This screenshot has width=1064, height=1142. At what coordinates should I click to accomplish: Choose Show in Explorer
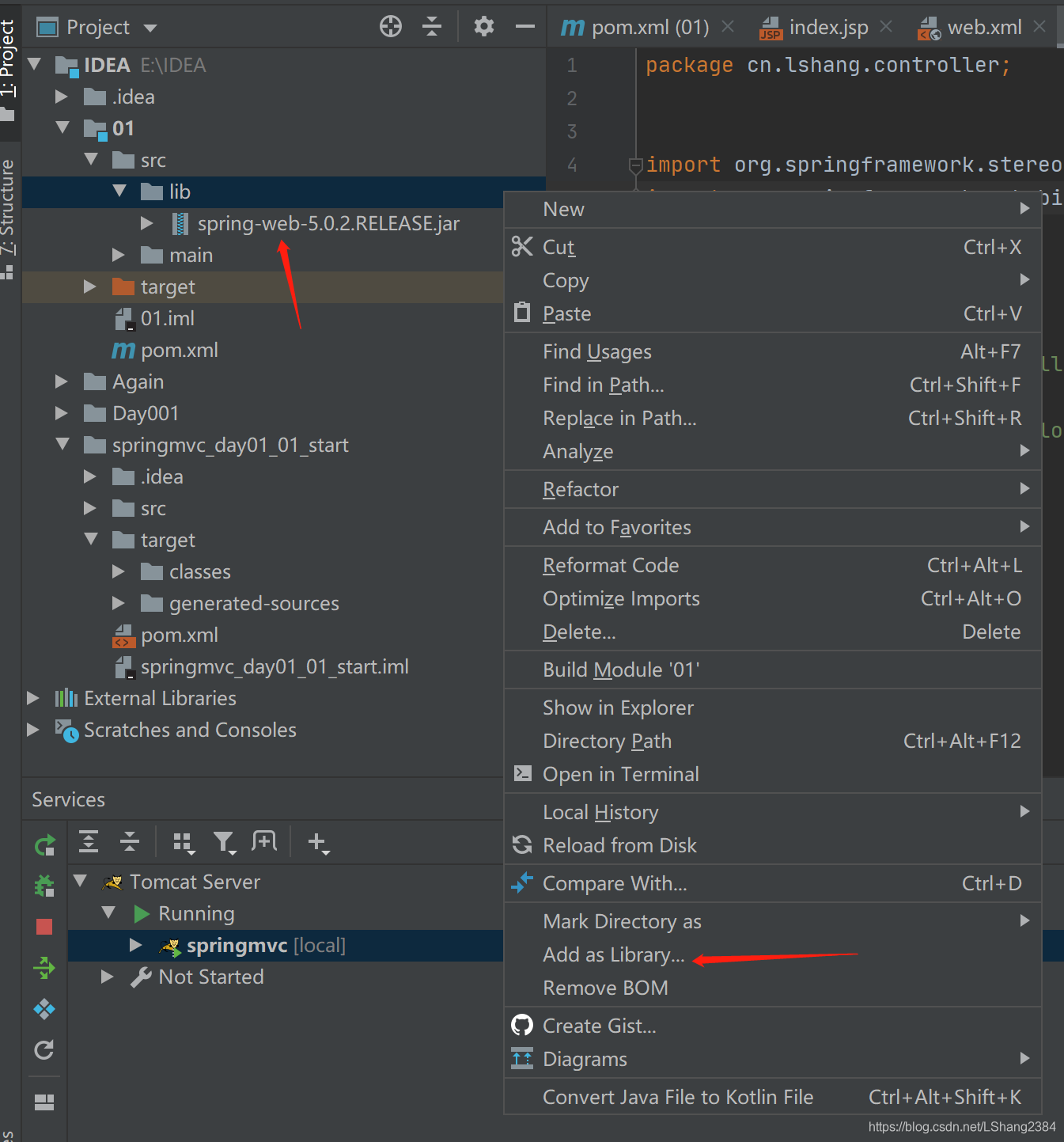773,708
